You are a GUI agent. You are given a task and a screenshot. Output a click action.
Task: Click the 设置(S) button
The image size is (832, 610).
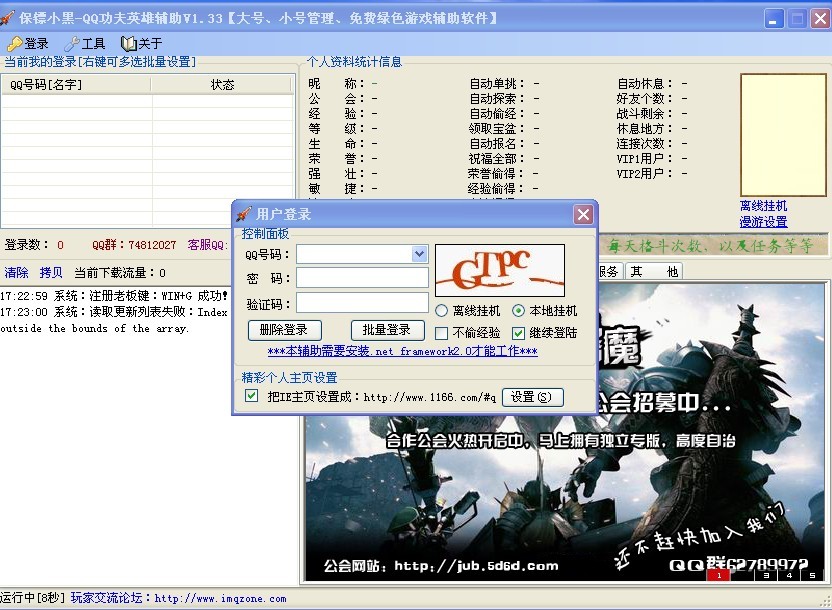point(532,397)
